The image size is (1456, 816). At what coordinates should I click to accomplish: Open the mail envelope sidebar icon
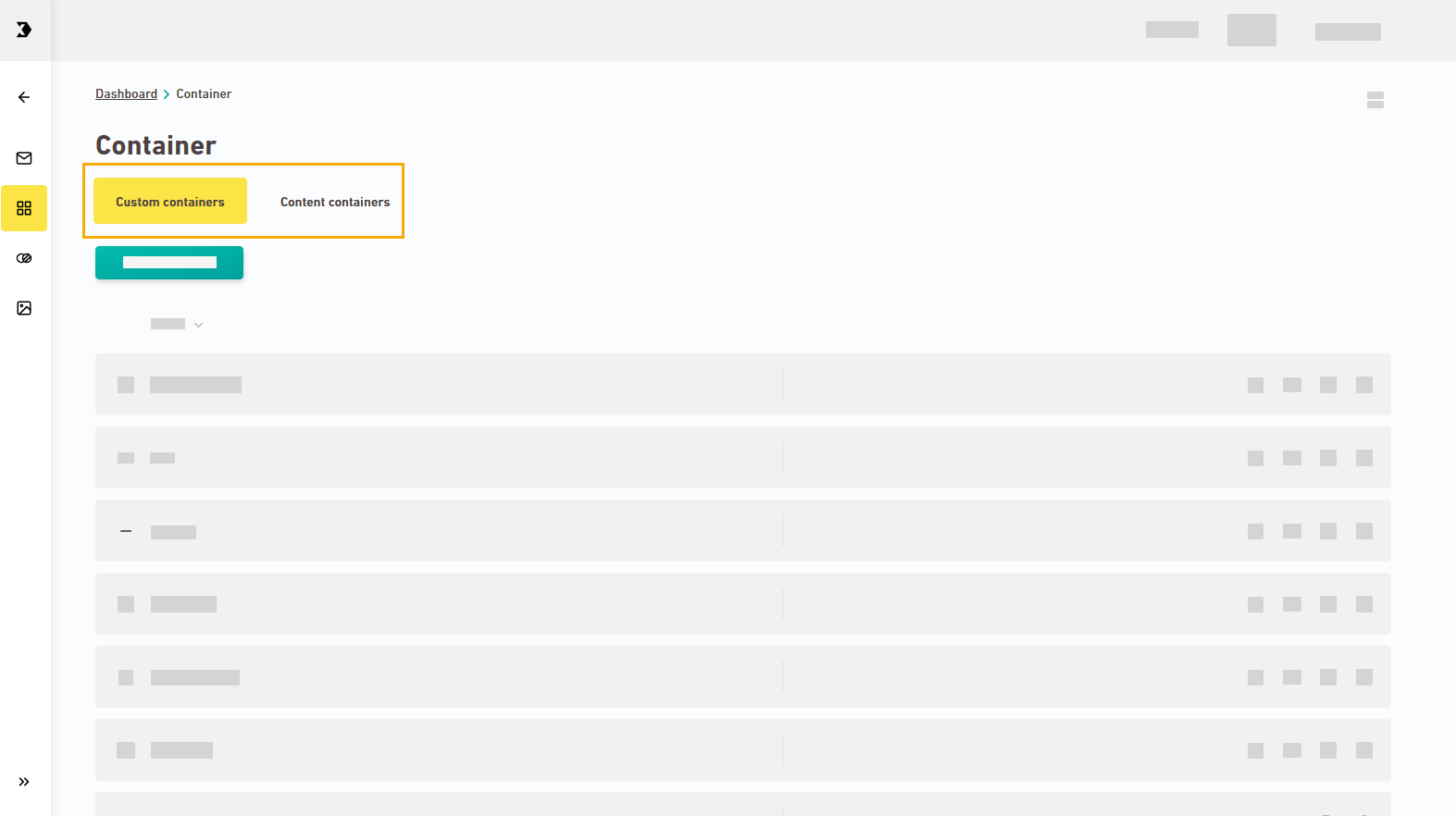click(24, 158)
